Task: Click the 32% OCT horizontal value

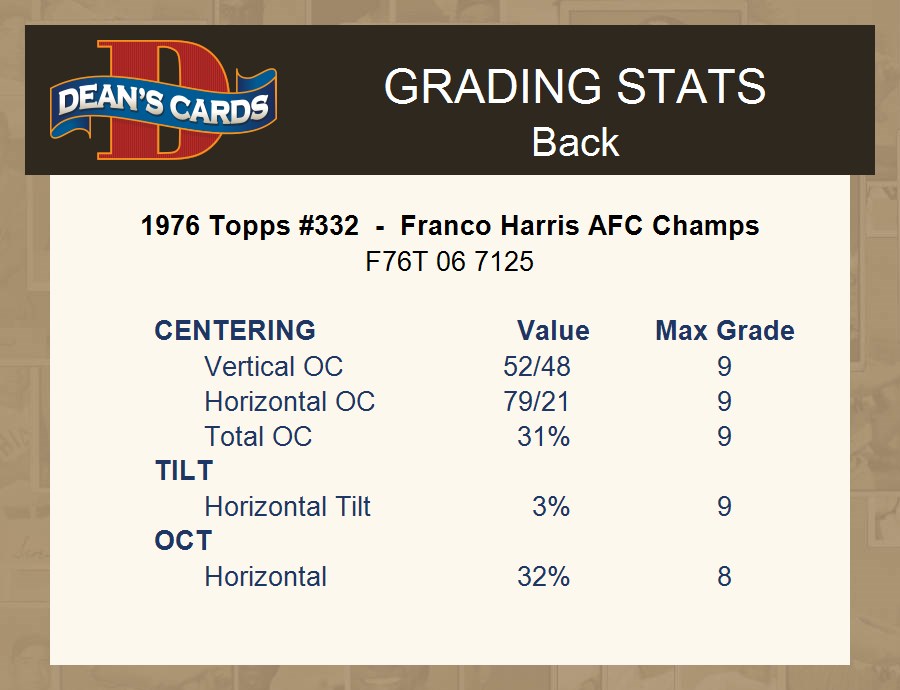Action: point(543,577)
